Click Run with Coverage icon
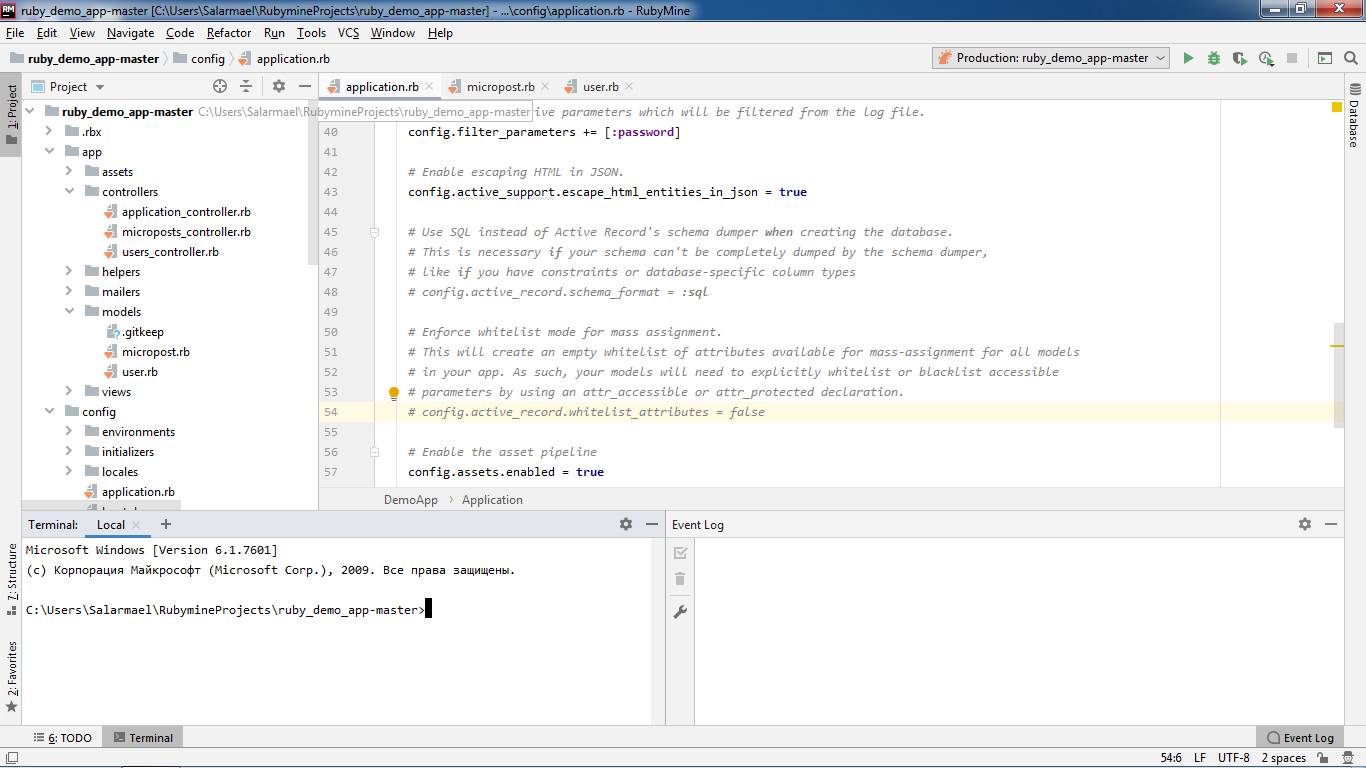Screen dimensions: 1366x768 point(1240,58)
